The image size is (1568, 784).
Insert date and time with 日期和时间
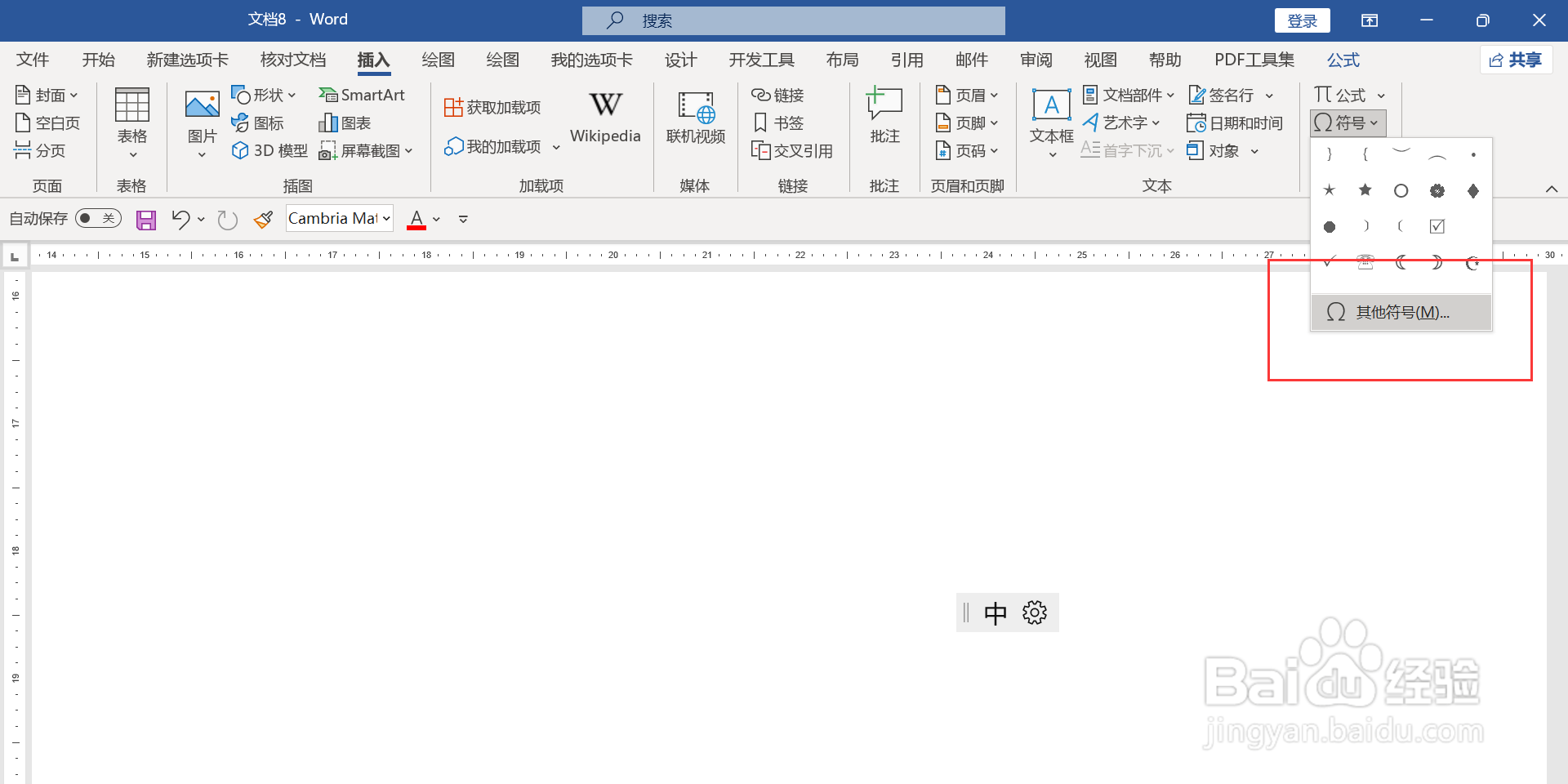click(x=1235, y=123)
